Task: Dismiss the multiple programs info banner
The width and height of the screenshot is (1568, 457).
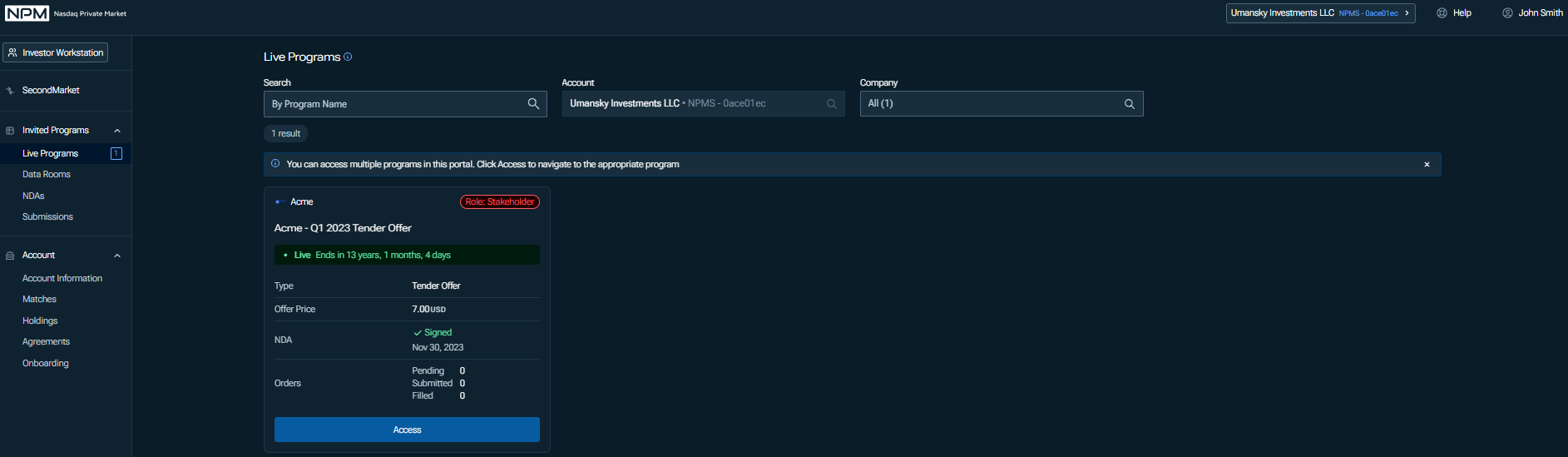Action: pos(1427,164)
